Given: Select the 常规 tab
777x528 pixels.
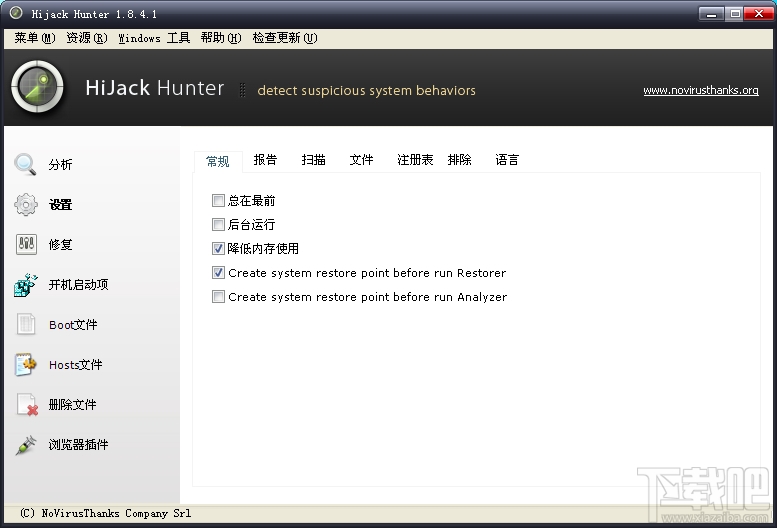Looking at the screenshot, I should tap(218, 161).
